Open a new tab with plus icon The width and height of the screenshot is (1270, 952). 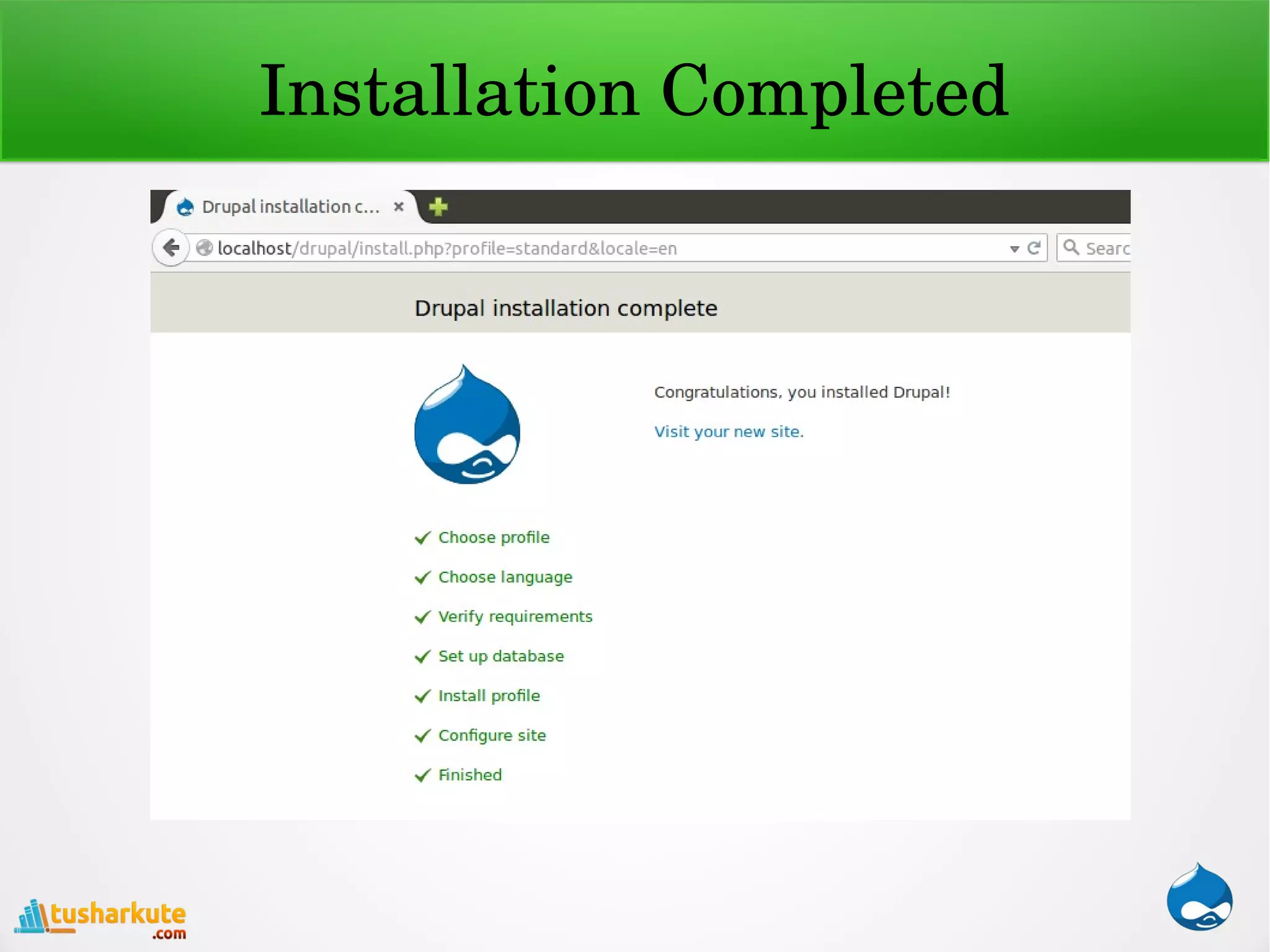pos(438,207)
